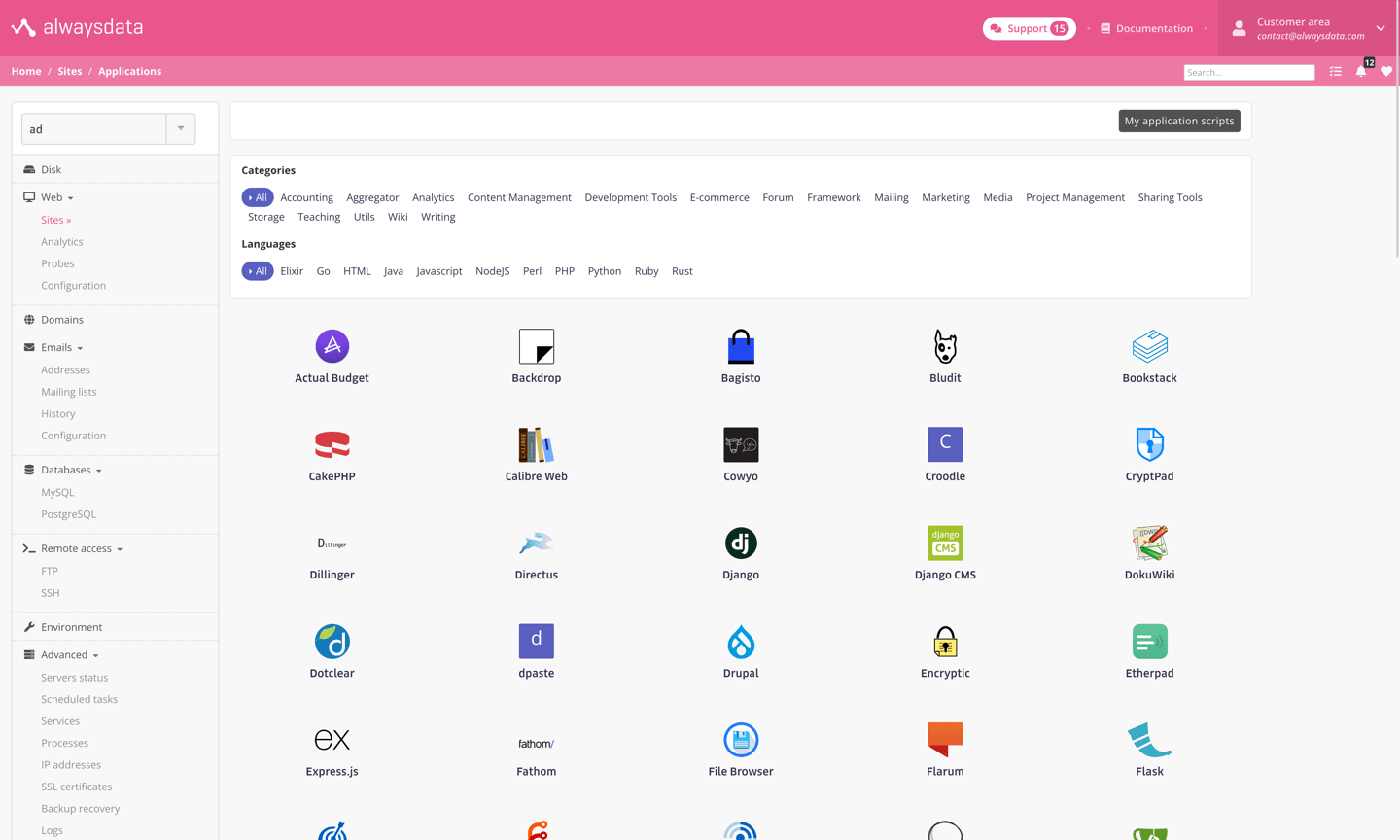Select the Bookstack application icon
Viewport: 1400px width, 840px height.
pyautogui.click(x=1149, y=346)
